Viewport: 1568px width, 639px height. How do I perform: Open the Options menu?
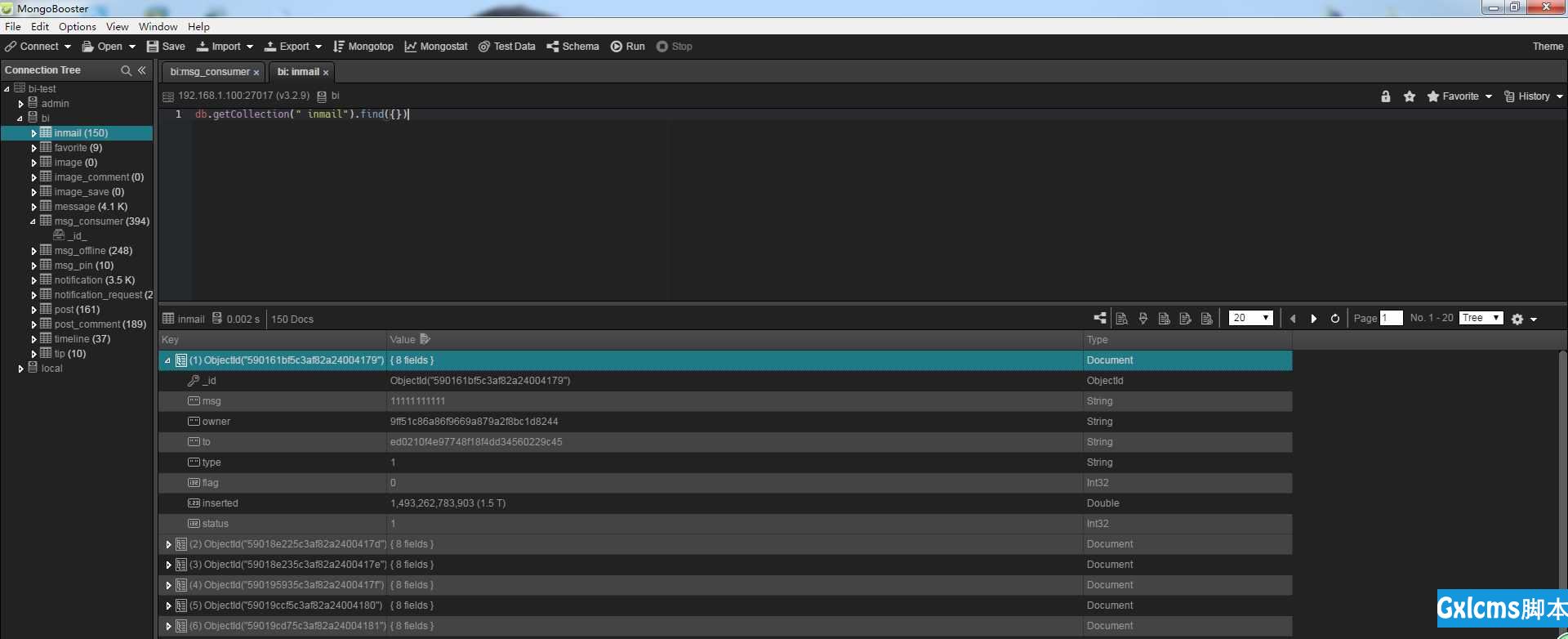pos(78,26)
